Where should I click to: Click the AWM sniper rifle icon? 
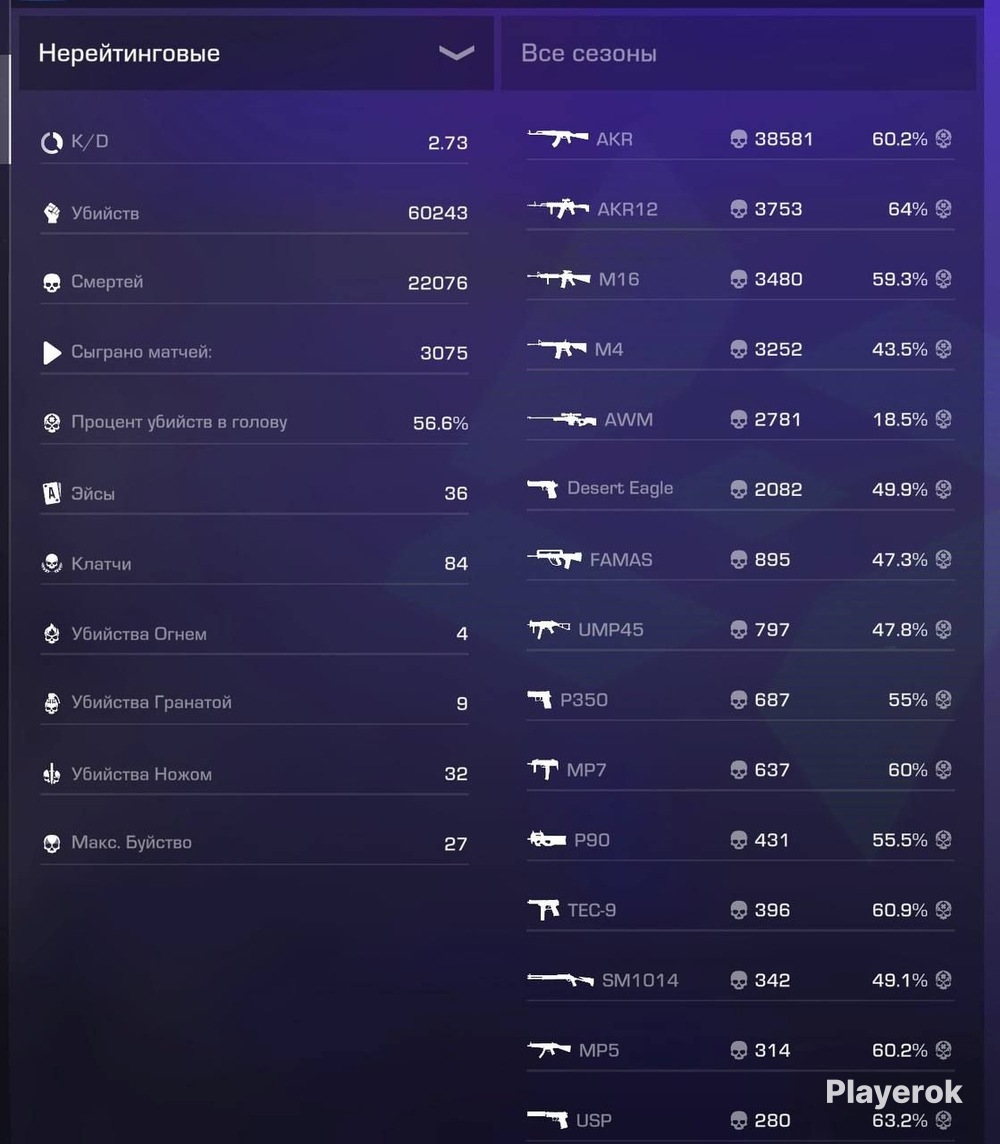point(562,419)
